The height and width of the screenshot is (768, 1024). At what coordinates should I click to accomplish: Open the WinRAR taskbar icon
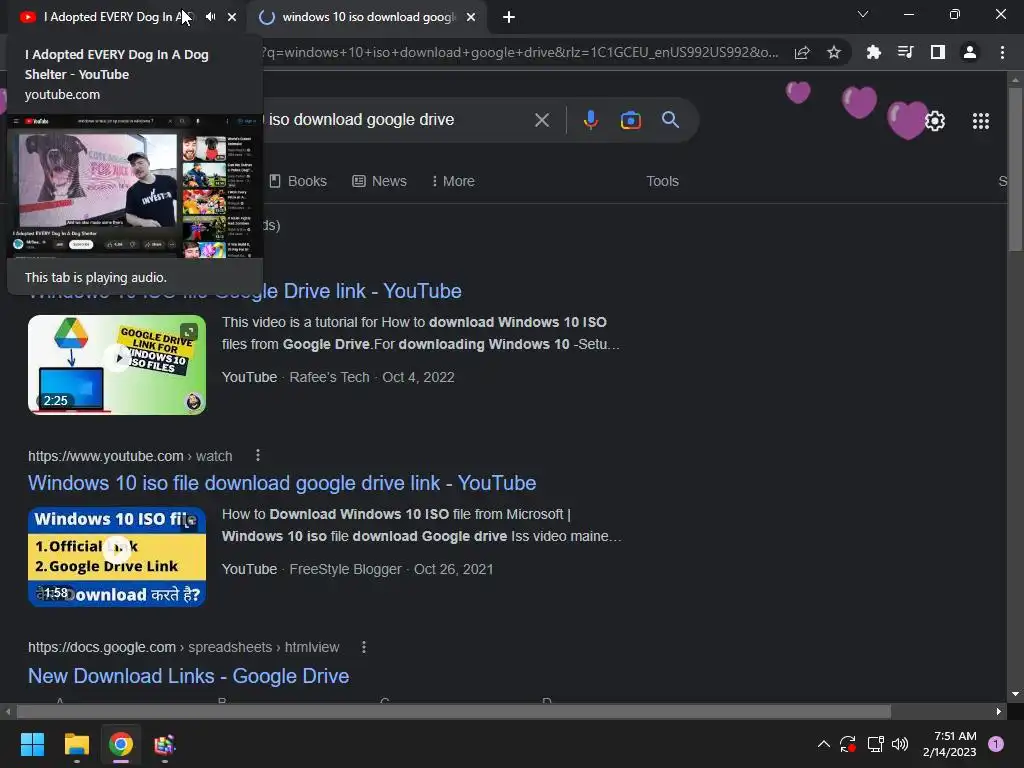point(165,744)
